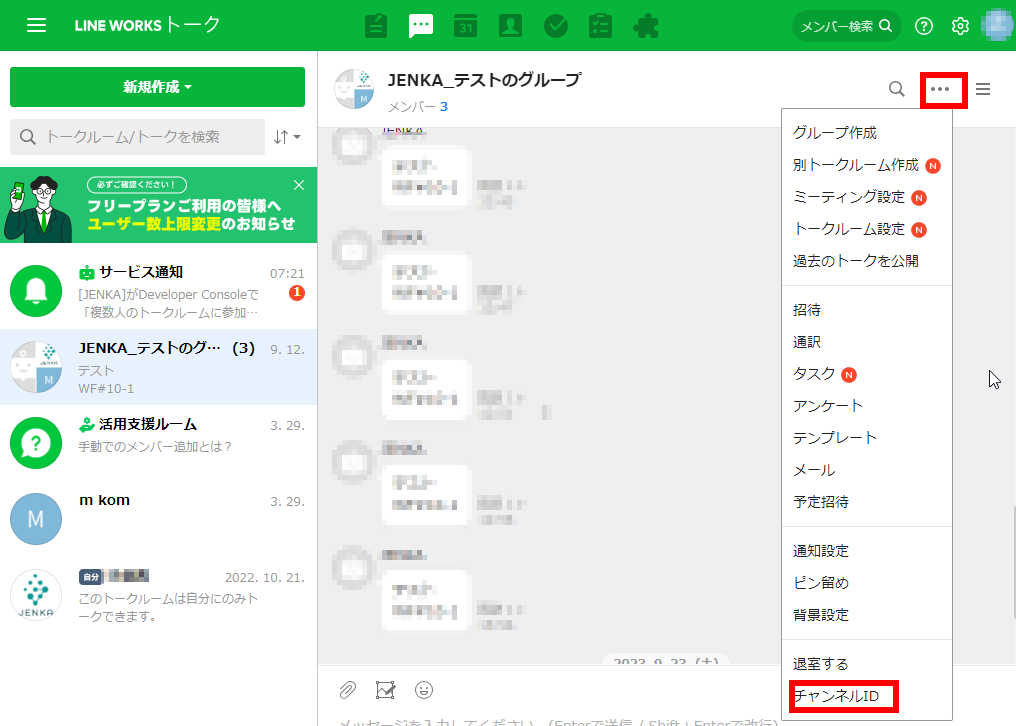Screen dimensions: 1016x726
Task: Select 退室する in the menu
Action: tap(867, 664)
